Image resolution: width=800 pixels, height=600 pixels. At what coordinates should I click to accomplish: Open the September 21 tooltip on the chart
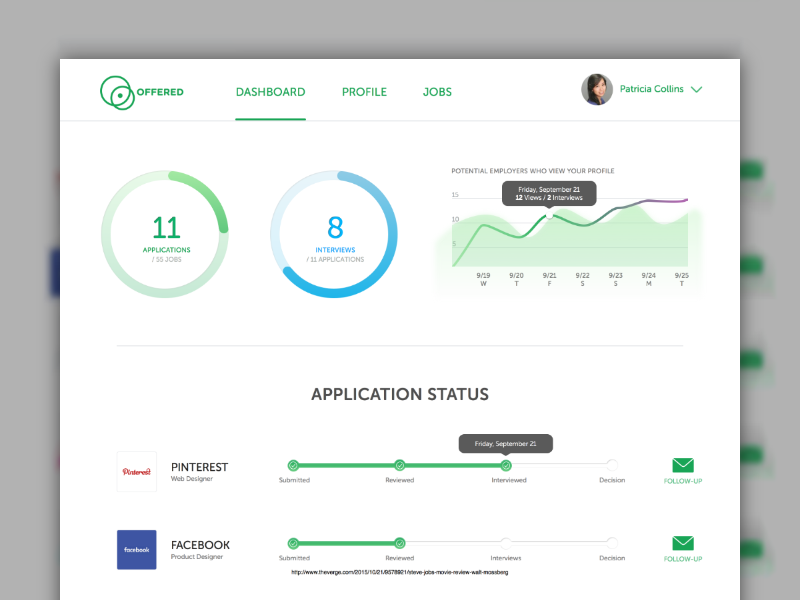(548, 193)
